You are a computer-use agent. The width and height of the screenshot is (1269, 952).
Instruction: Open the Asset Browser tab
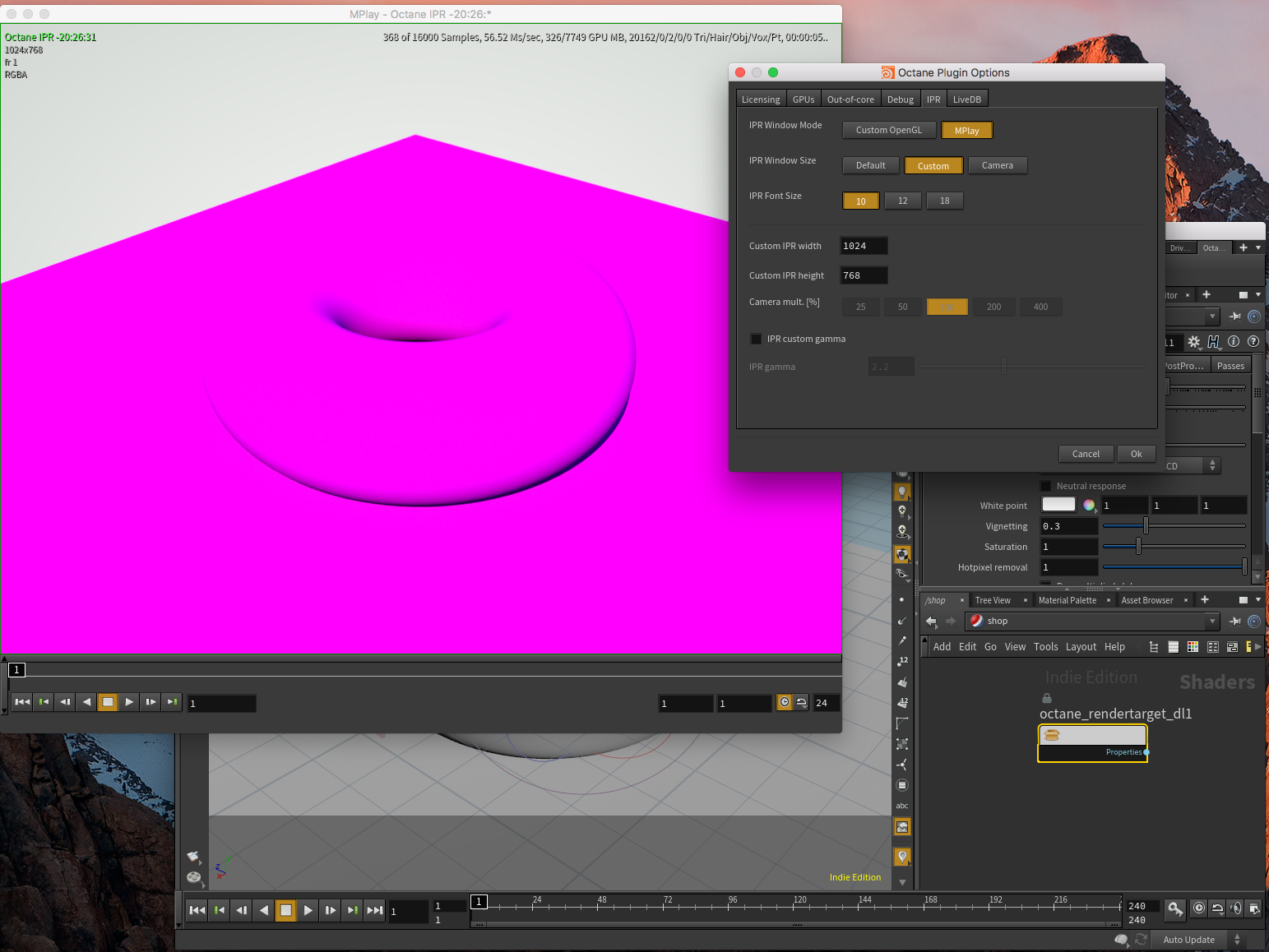[1147, 600]
